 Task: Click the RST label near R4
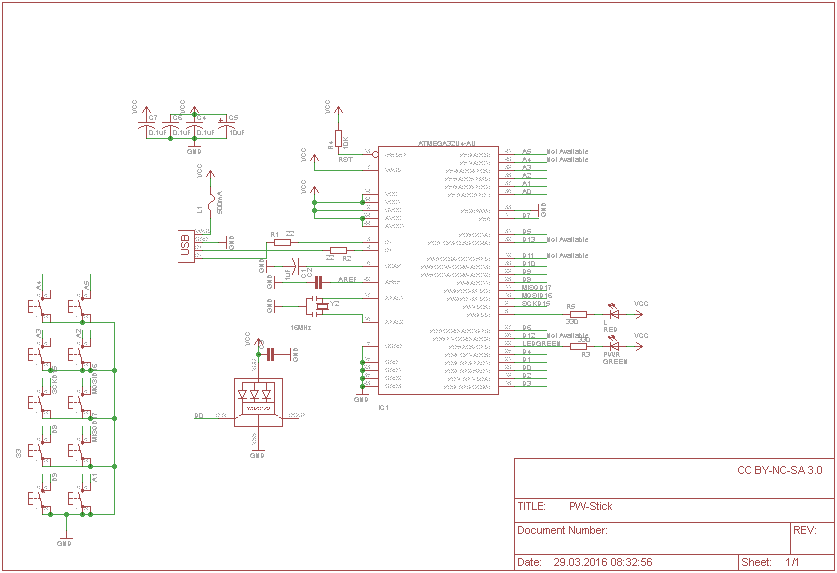(x=345, y=159)
